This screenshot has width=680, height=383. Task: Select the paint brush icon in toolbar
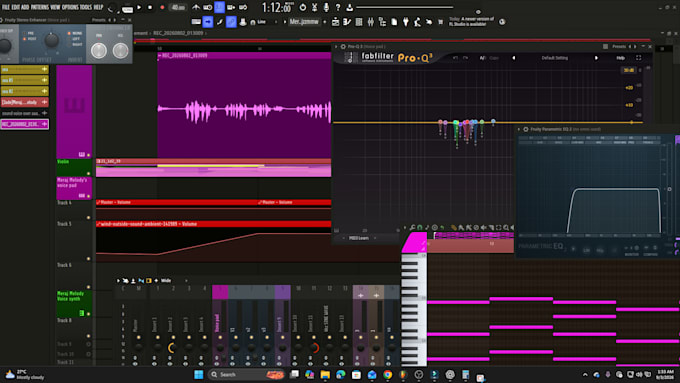[220, 22]
